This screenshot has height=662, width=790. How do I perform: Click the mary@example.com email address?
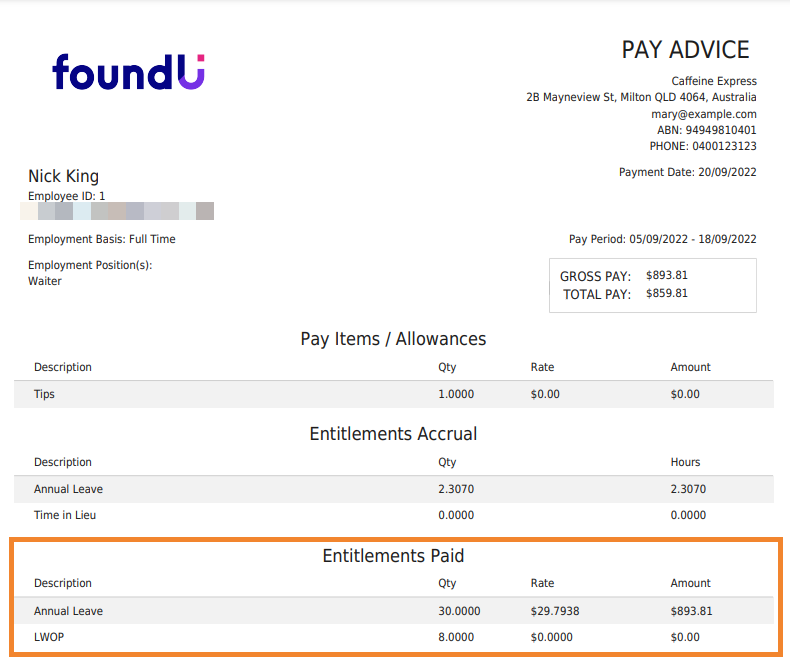[703, 114]
